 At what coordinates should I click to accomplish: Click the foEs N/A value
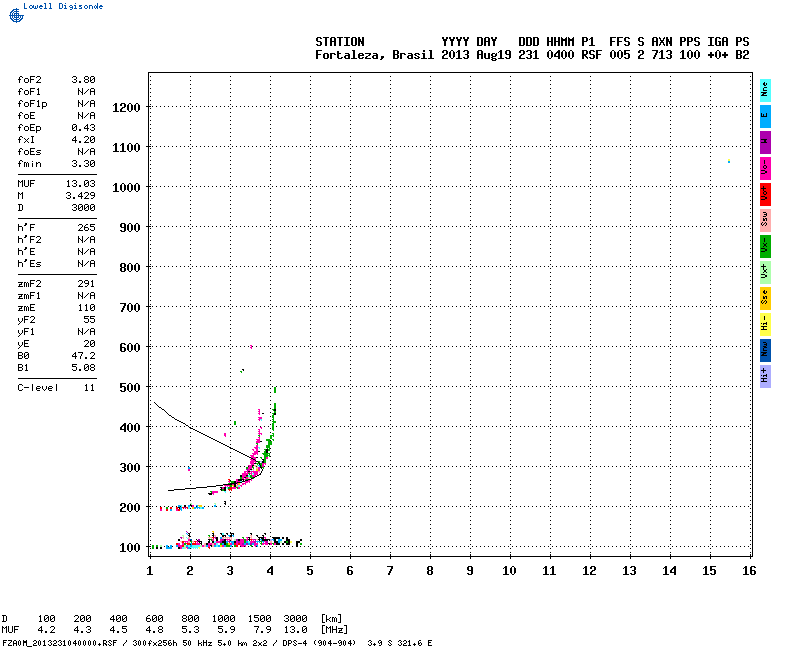(86, 152)
